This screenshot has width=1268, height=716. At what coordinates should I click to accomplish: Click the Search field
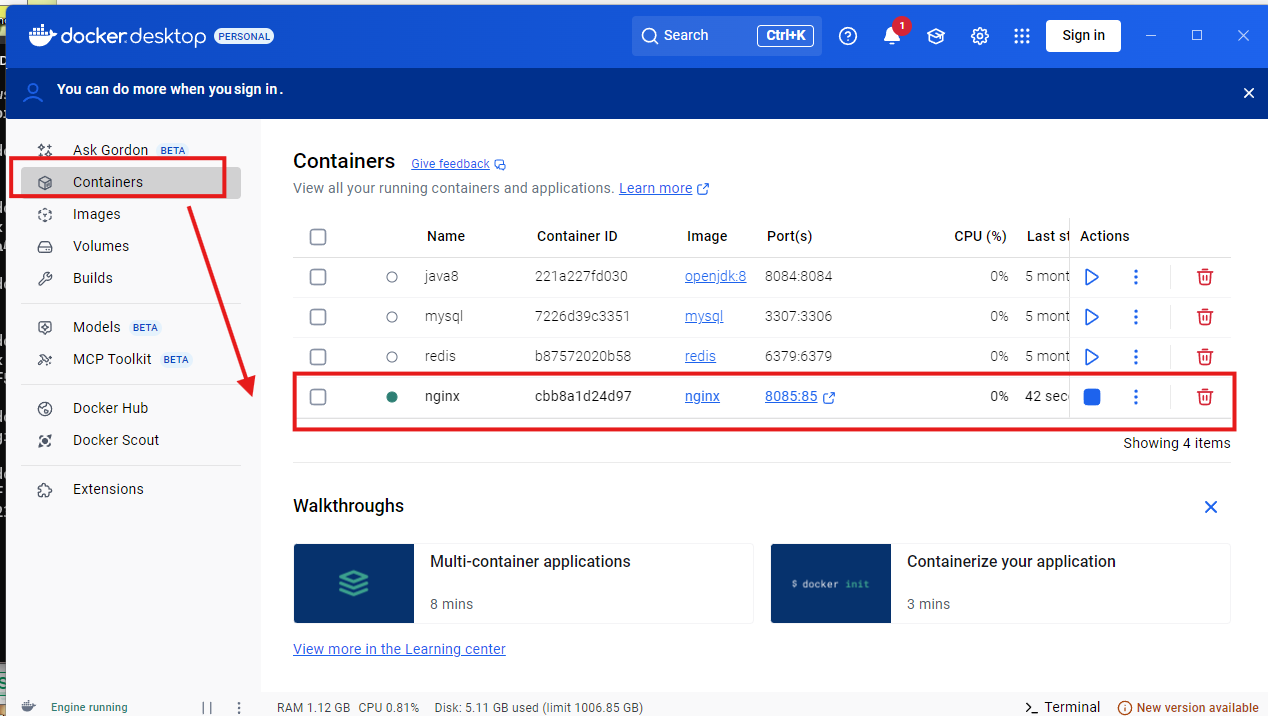(x=727, y=36)
